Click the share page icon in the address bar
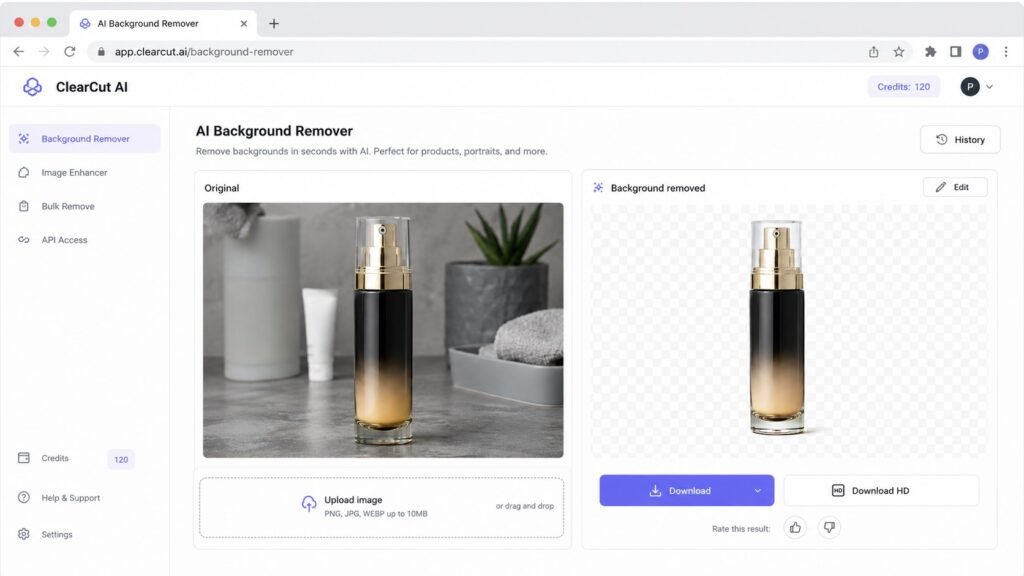The width and height of the screenshot is (1024, 576). click(x=873, y=52)
